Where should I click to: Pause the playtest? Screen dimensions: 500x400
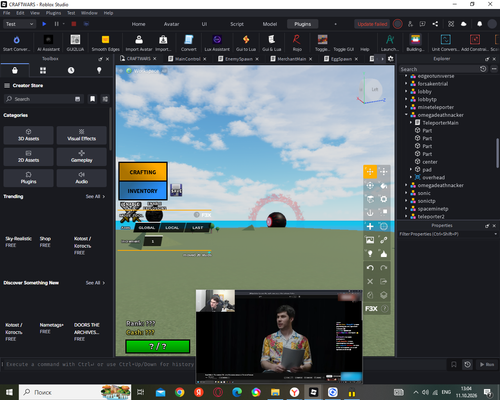coord(56,24)
